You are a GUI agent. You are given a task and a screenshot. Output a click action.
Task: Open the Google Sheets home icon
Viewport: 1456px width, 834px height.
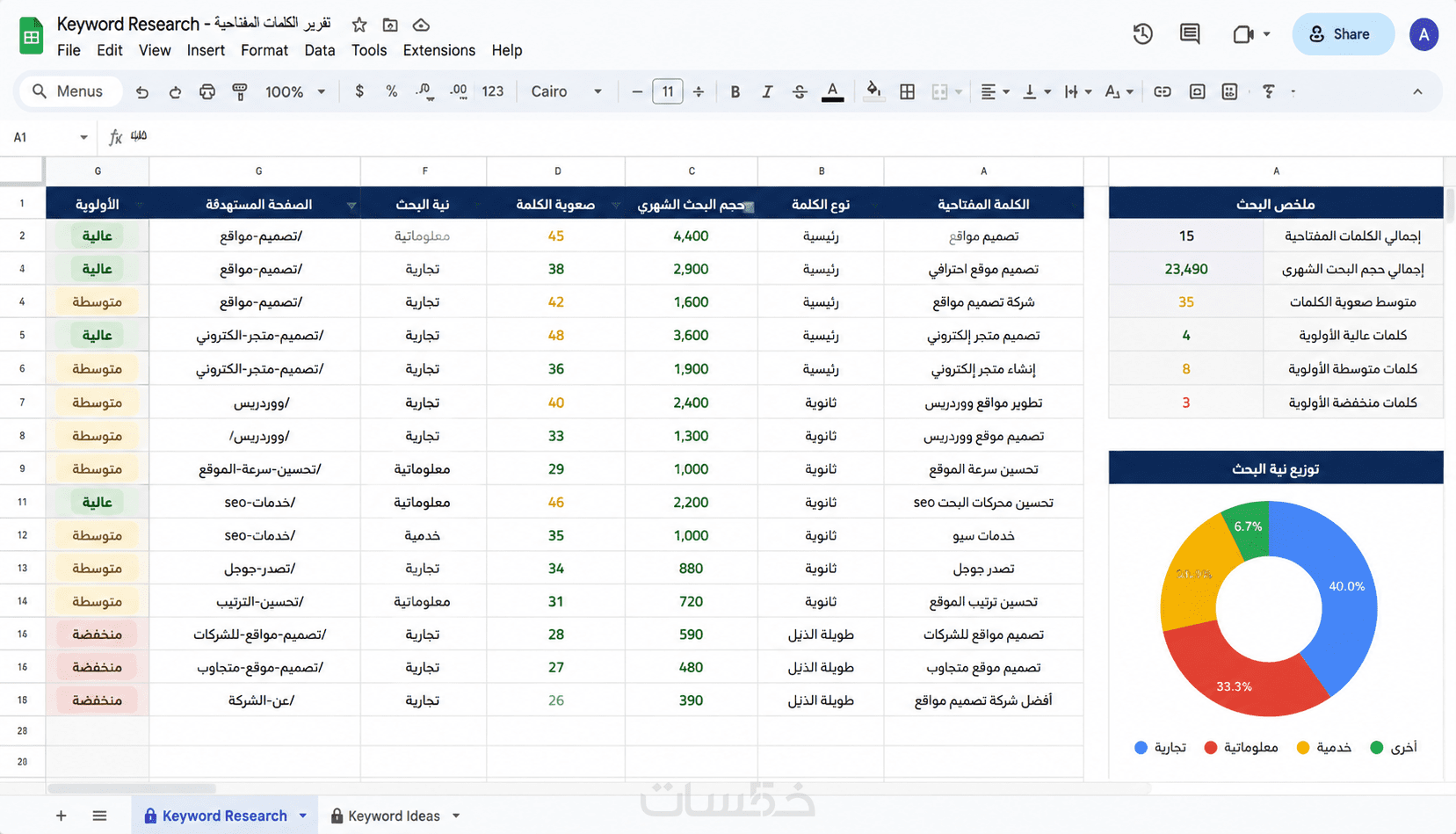coord(31,36)
